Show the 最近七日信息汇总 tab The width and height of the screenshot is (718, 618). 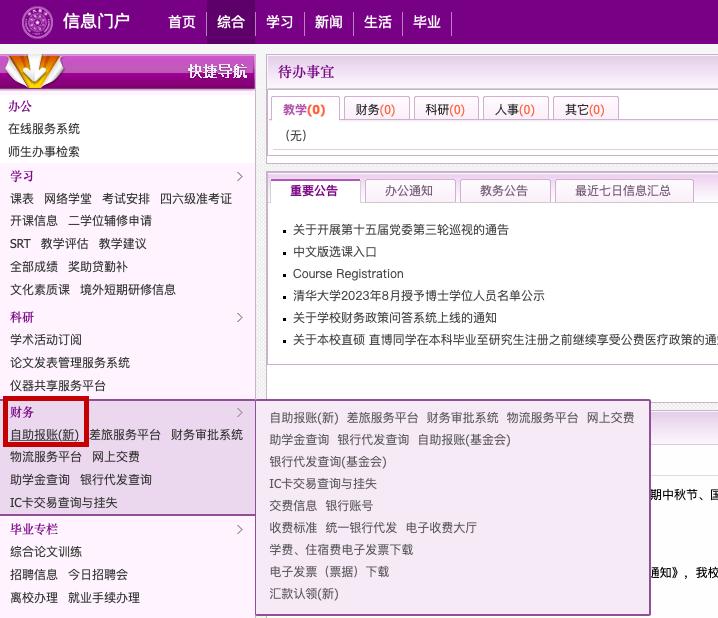(x=622, y=190)
